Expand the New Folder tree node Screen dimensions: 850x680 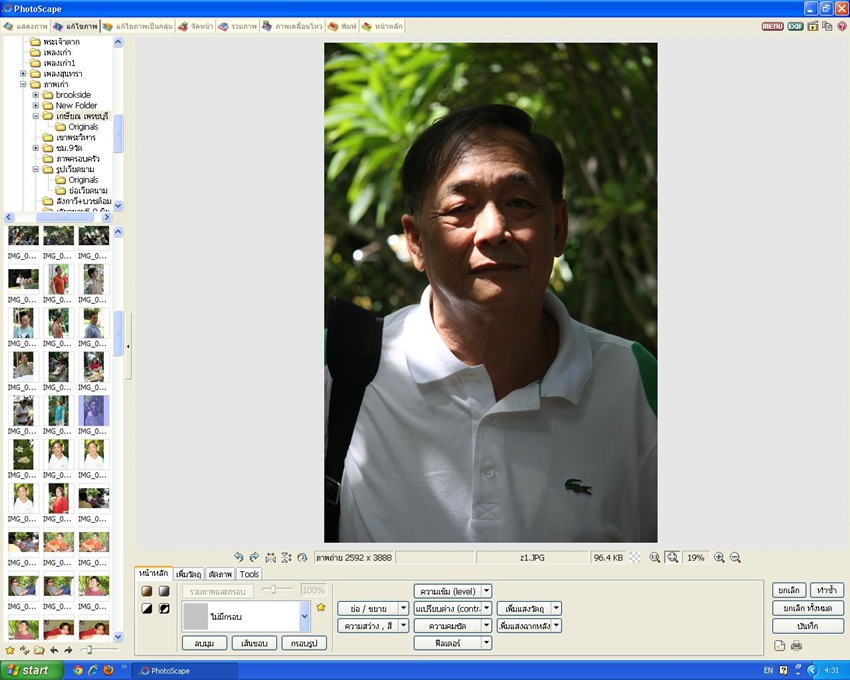point(35,105)
